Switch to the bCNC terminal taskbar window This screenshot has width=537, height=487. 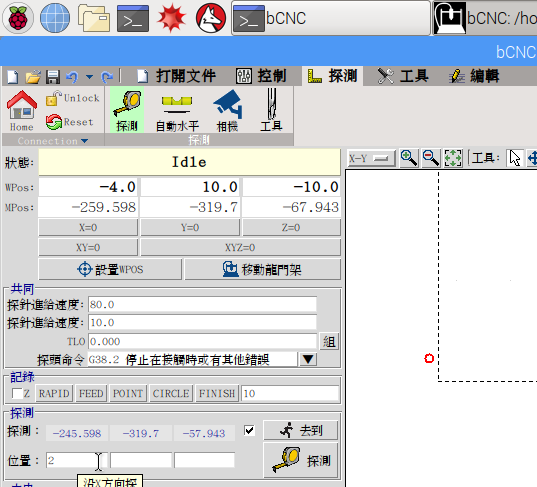331,18
